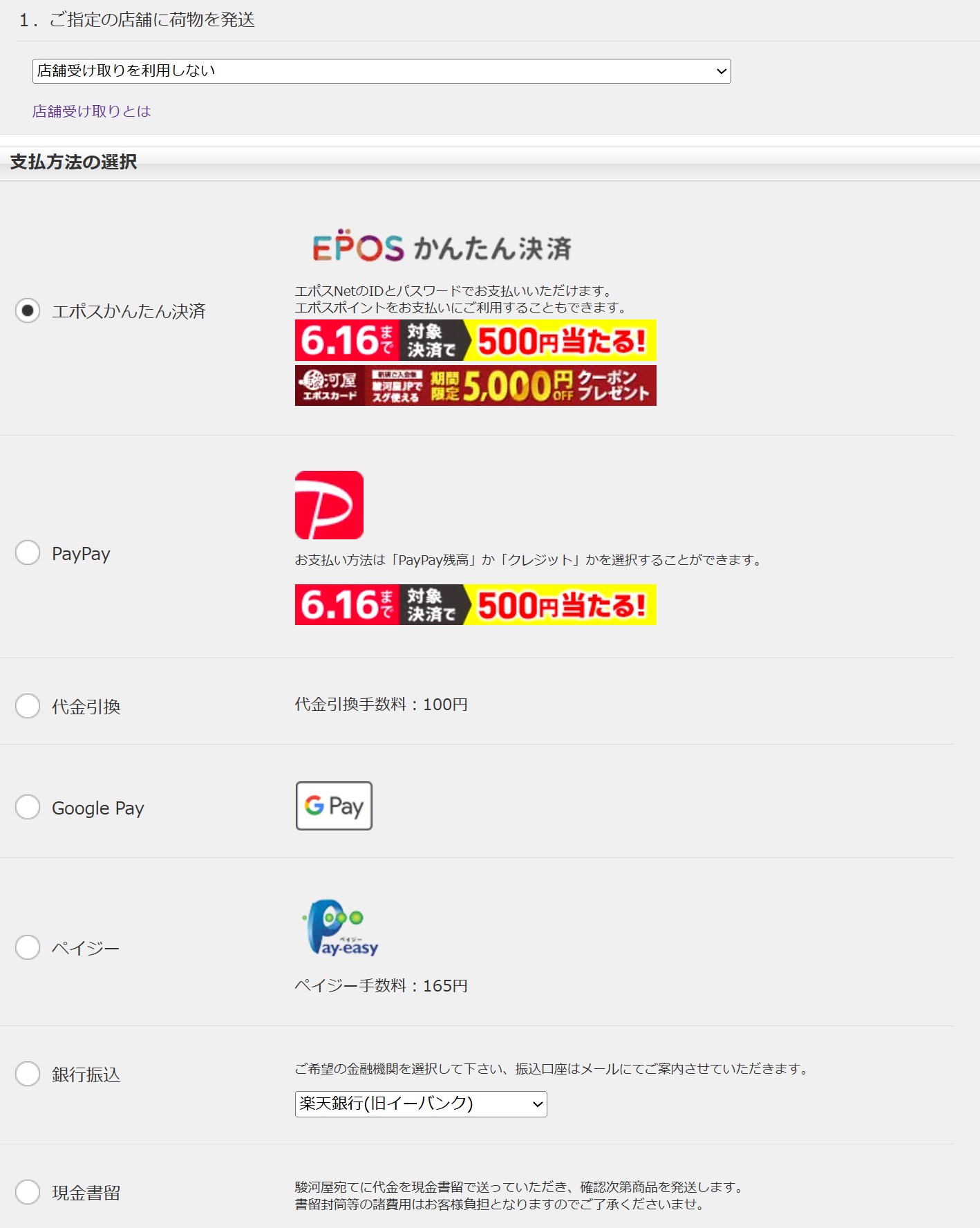Click the 銀行振込 option label text

[86, 1074]
